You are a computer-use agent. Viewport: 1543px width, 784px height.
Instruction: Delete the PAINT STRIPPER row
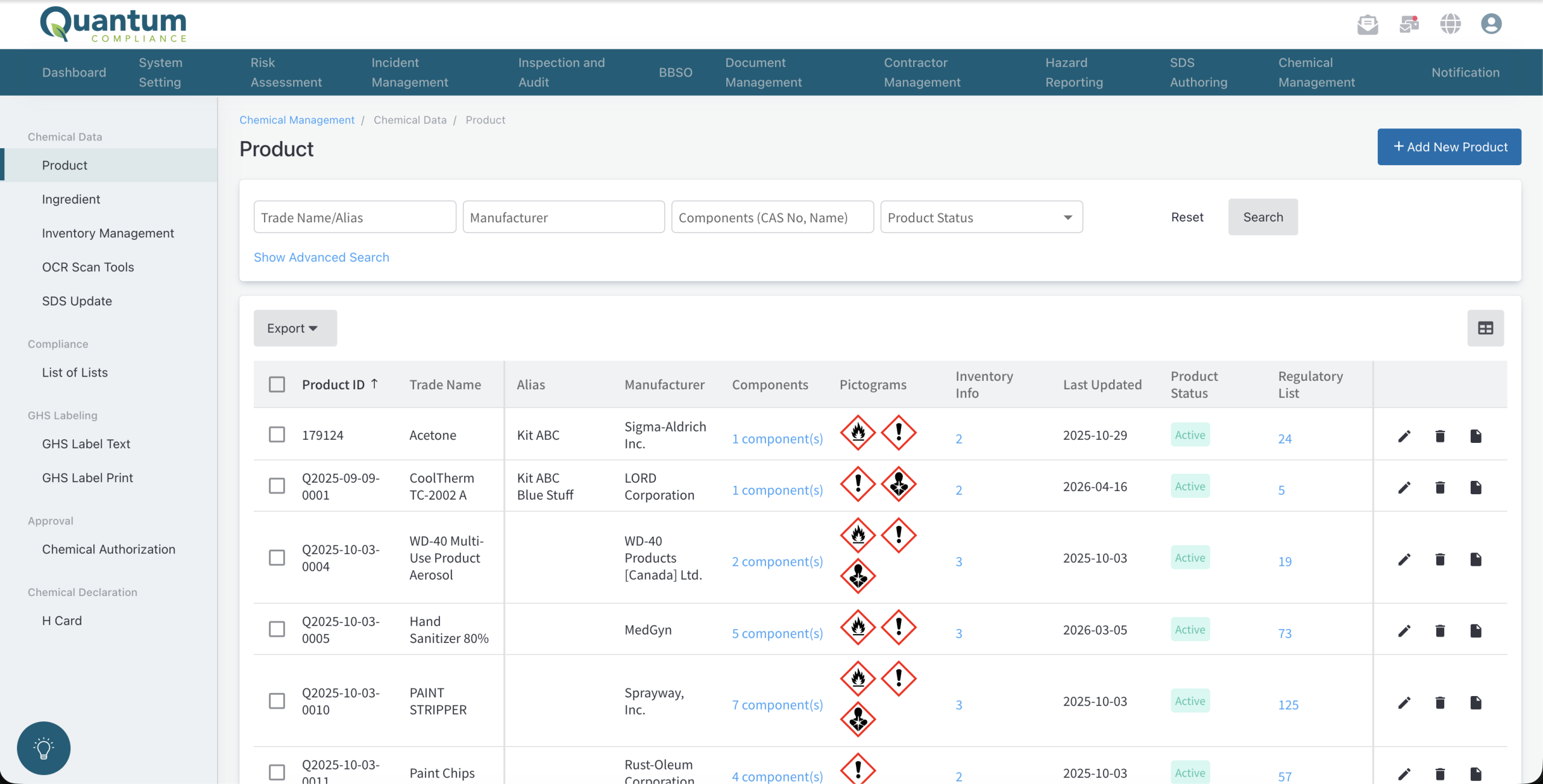click(x=1440, y=702)
